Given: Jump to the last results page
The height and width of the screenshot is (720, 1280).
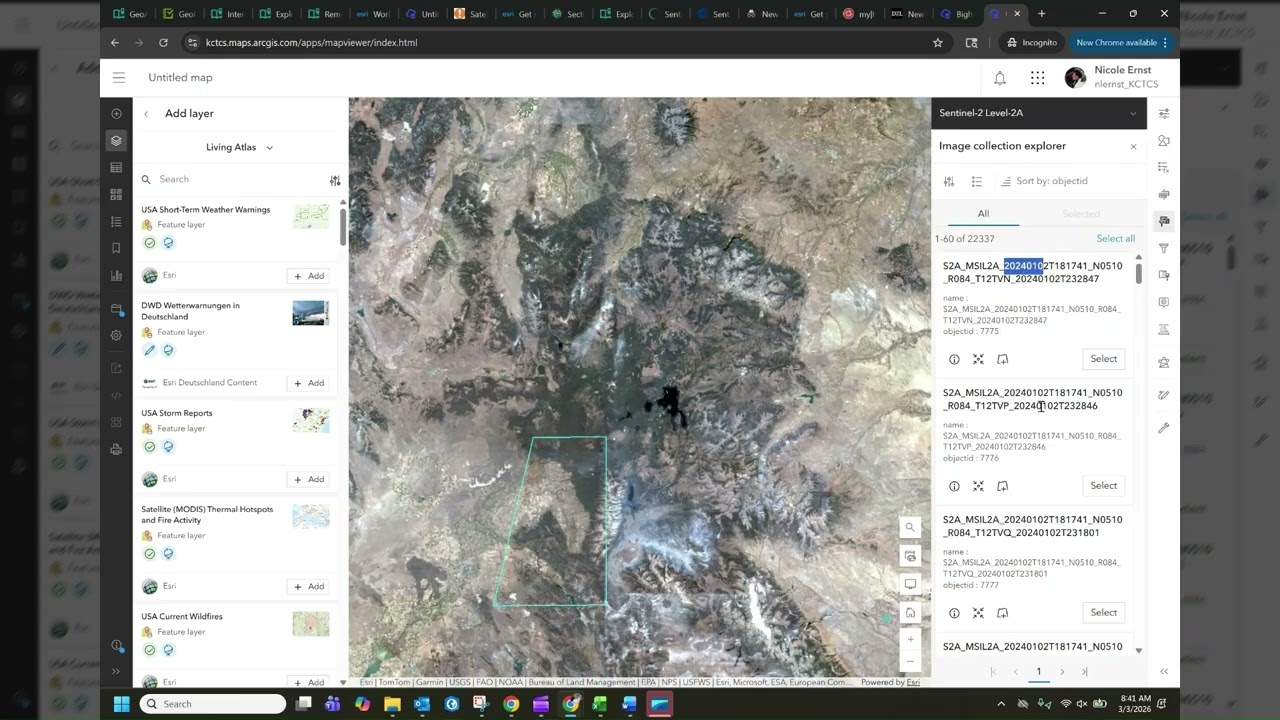Looking at the screenshot, I should (x=1085, y=672).
